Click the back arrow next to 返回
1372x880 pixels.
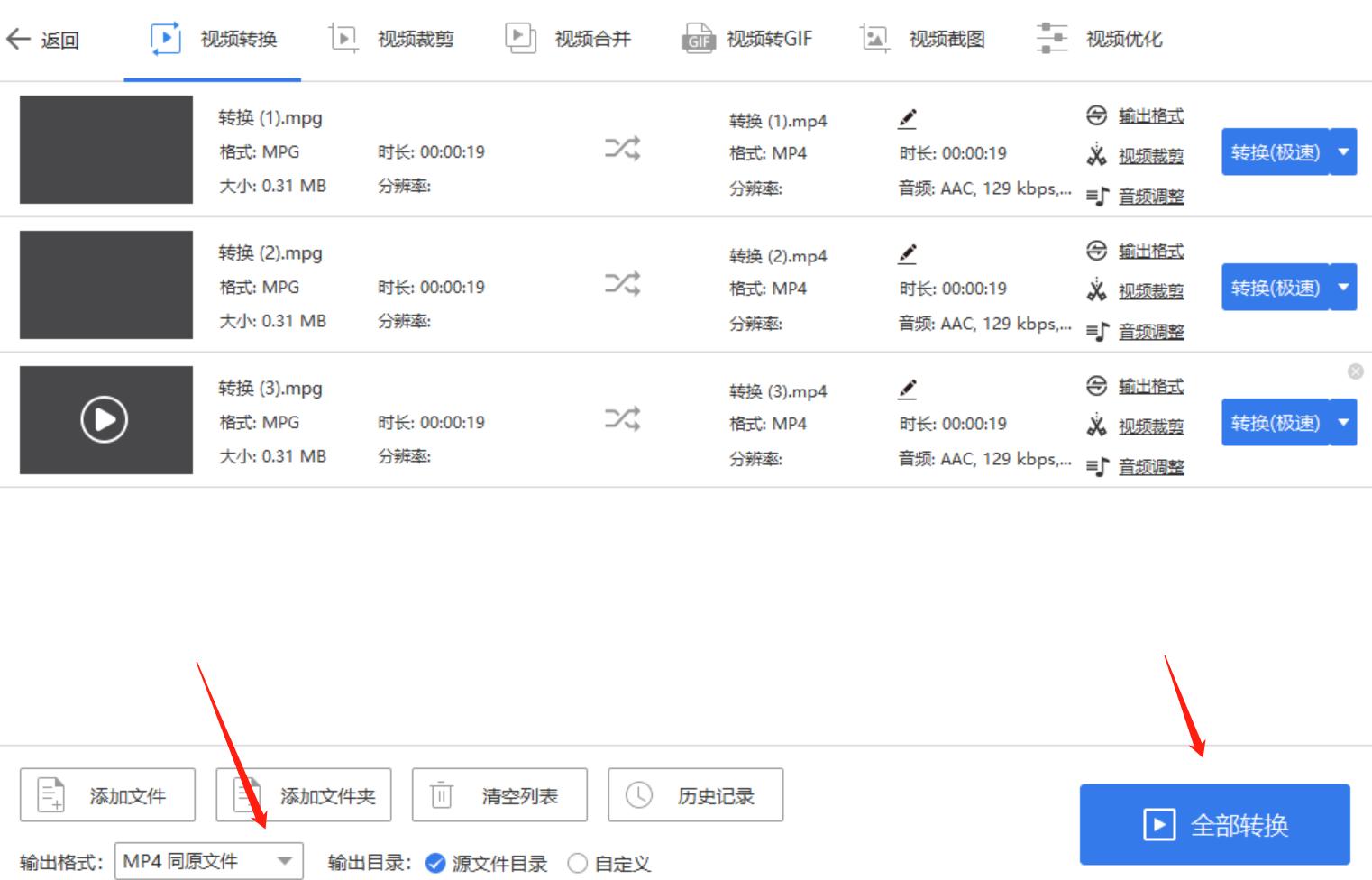tap(20, 38)
